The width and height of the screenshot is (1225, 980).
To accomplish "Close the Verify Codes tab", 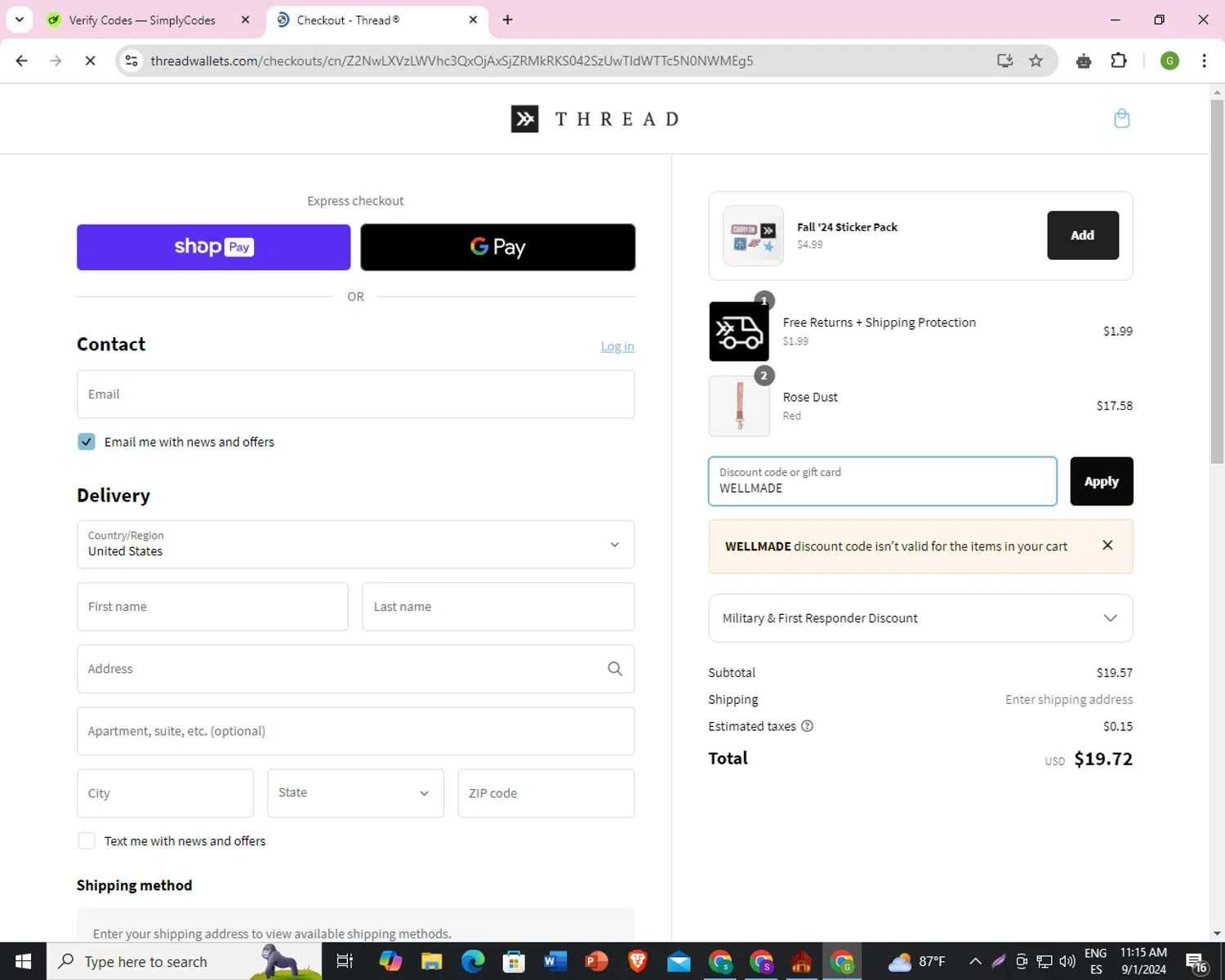I will tap(245, 20).
